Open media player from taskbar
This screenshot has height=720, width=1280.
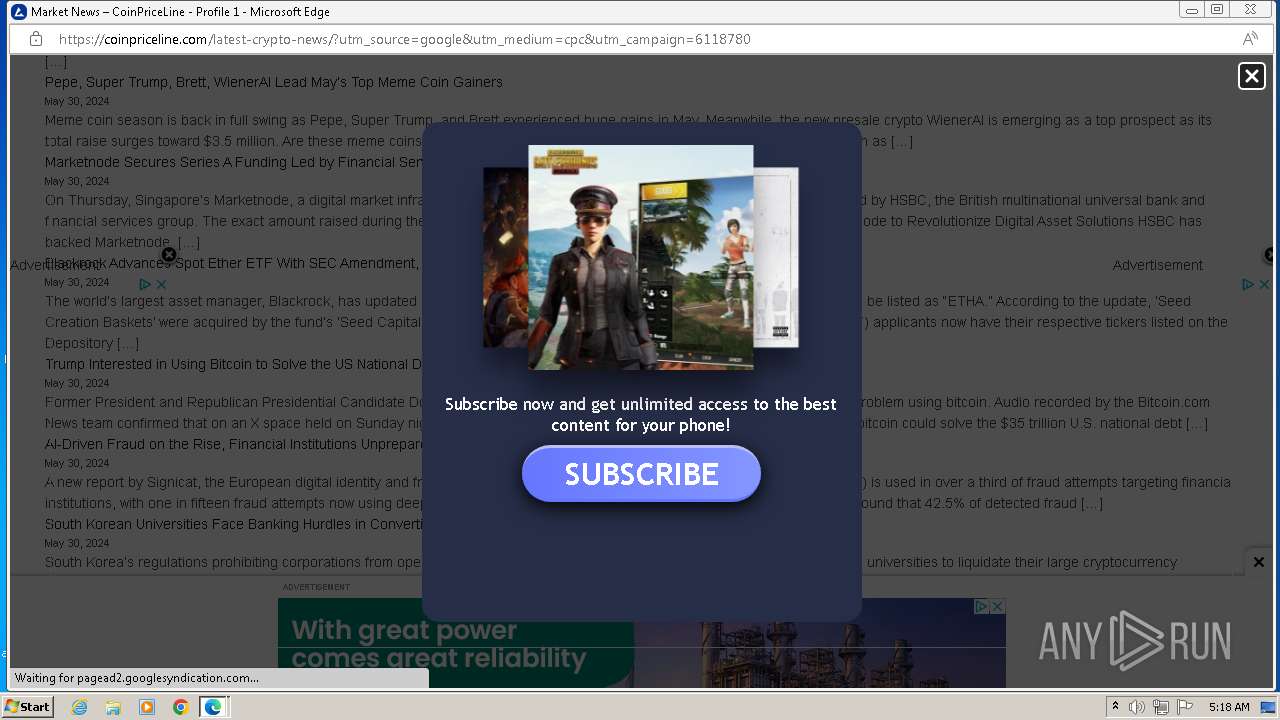[x=147, y=707]
